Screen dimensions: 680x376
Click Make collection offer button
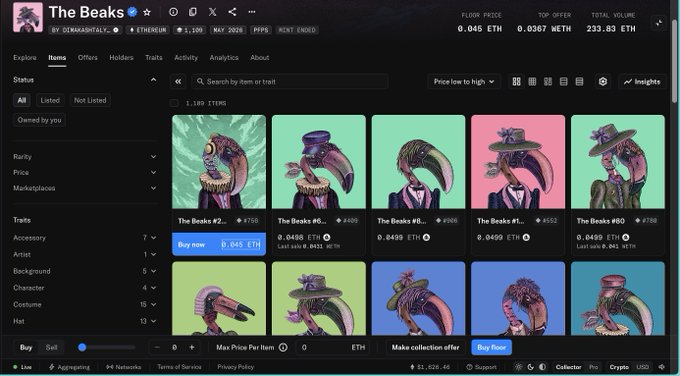pyautogui.click(x=425, y=347)
